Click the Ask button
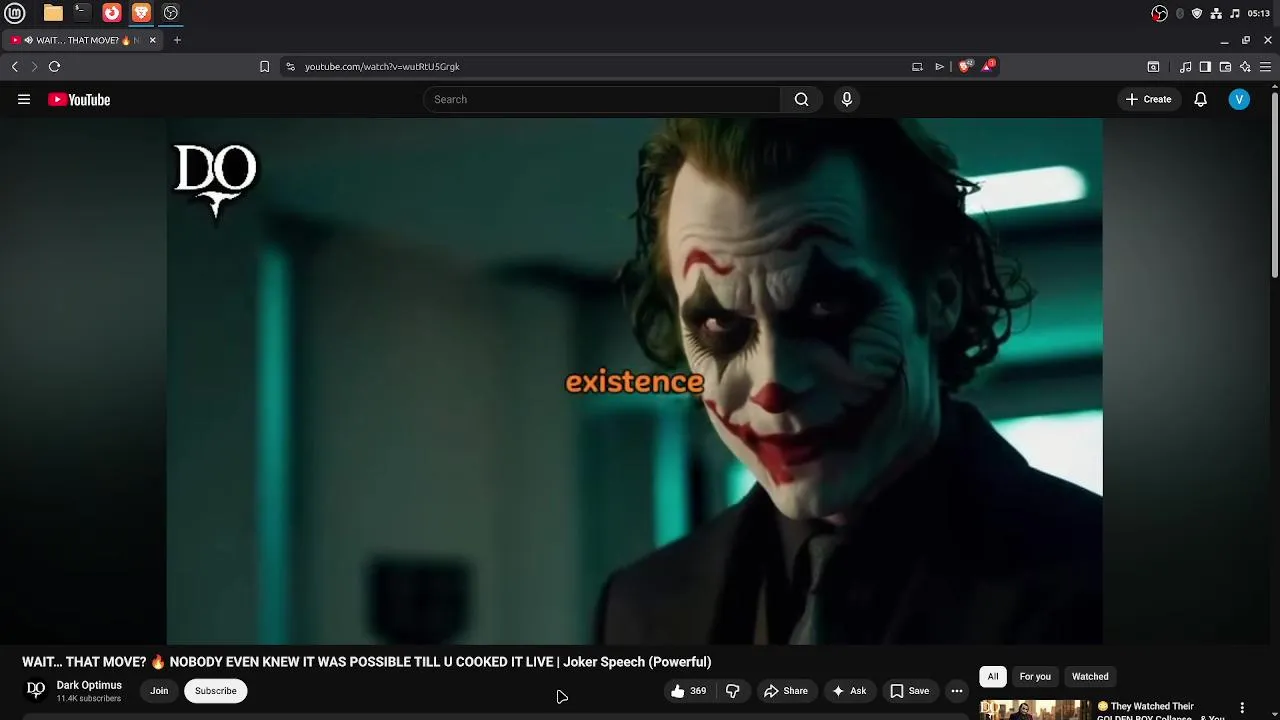Screen dimensions: 1280x720 [849, 691]
